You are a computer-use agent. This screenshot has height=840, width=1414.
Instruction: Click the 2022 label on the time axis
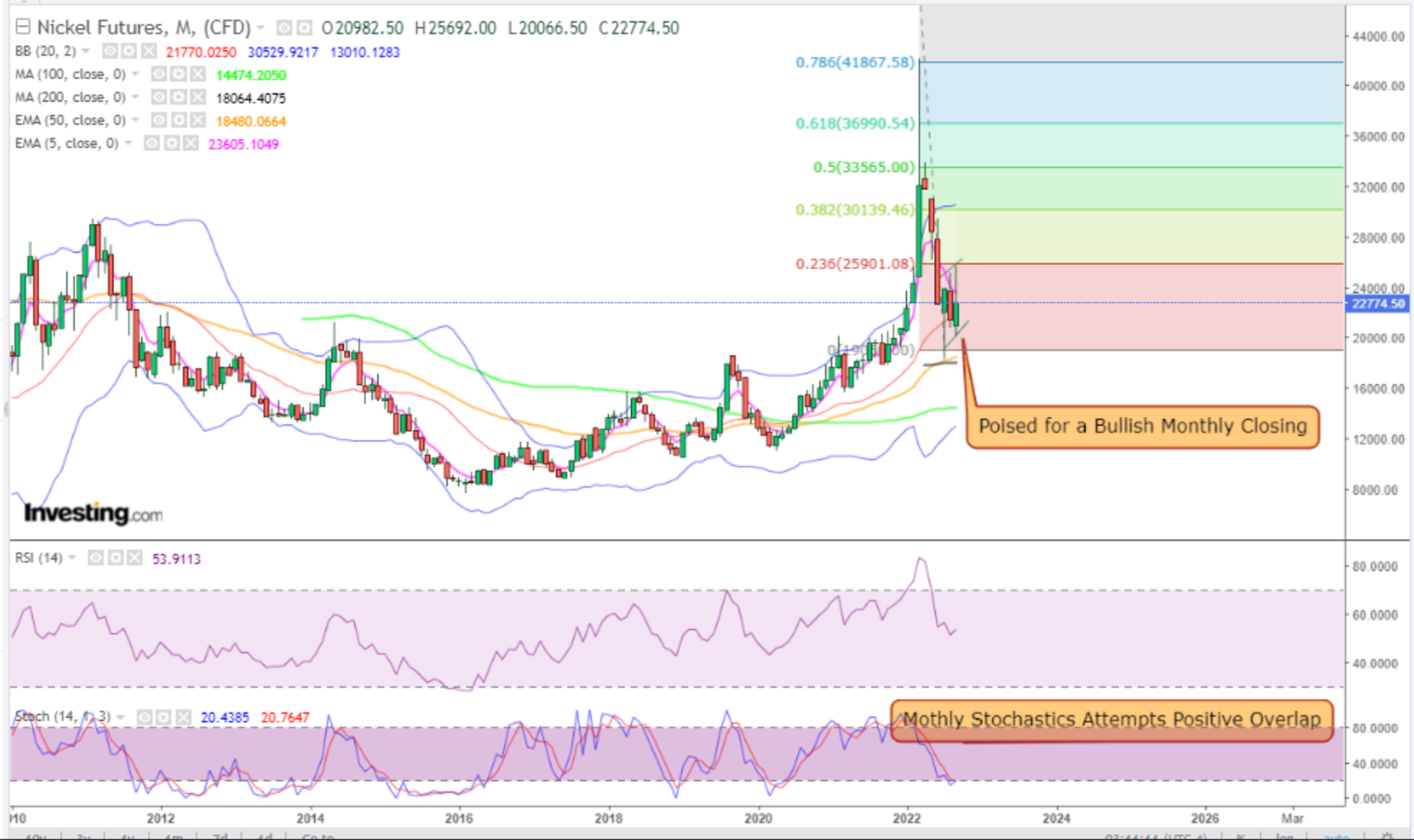(907, 818)
